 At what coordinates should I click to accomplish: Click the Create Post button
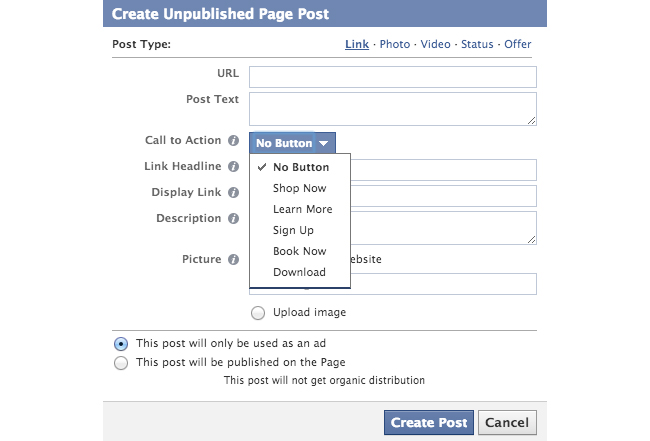pos(429,422)
